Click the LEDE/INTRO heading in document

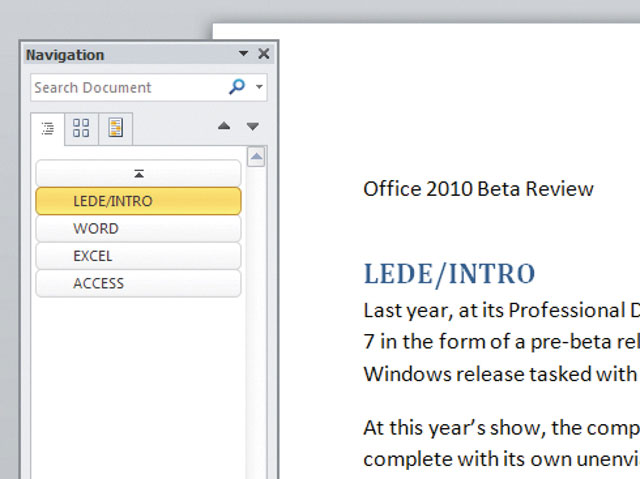pyautogui.click(x=449, y=274)
